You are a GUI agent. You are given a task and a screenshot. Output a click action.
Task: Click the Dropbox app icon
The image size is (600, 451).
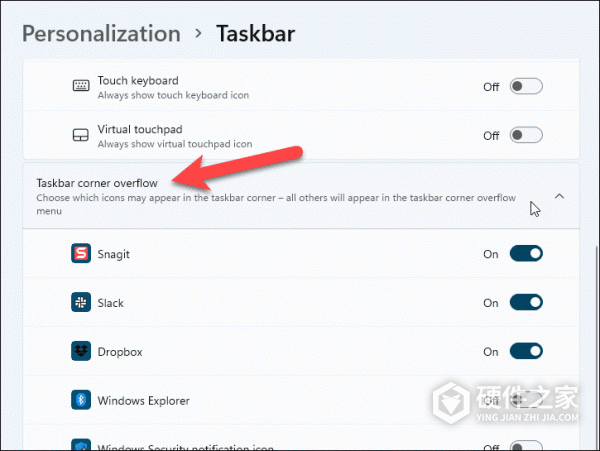click(81, 352)
